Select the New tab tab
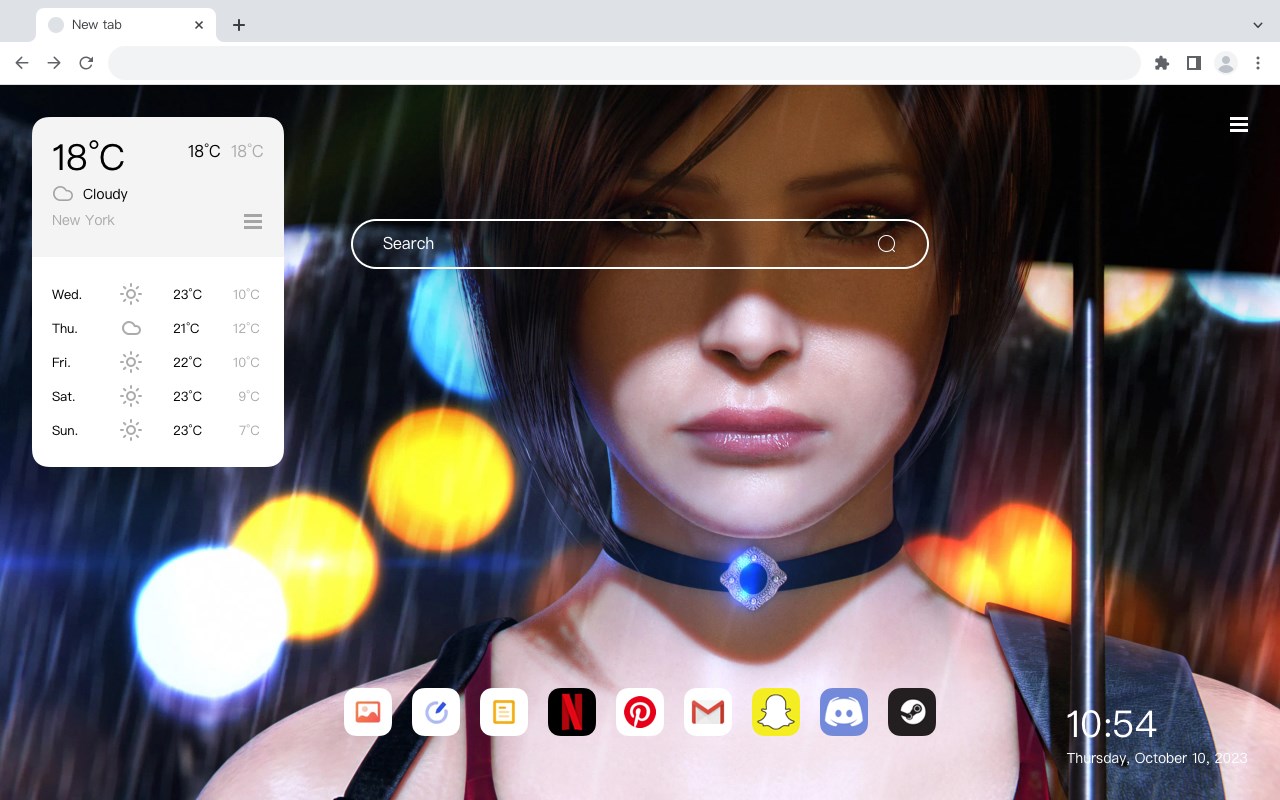The height and width of the screenshot is (800, 1280). (126, 25)
